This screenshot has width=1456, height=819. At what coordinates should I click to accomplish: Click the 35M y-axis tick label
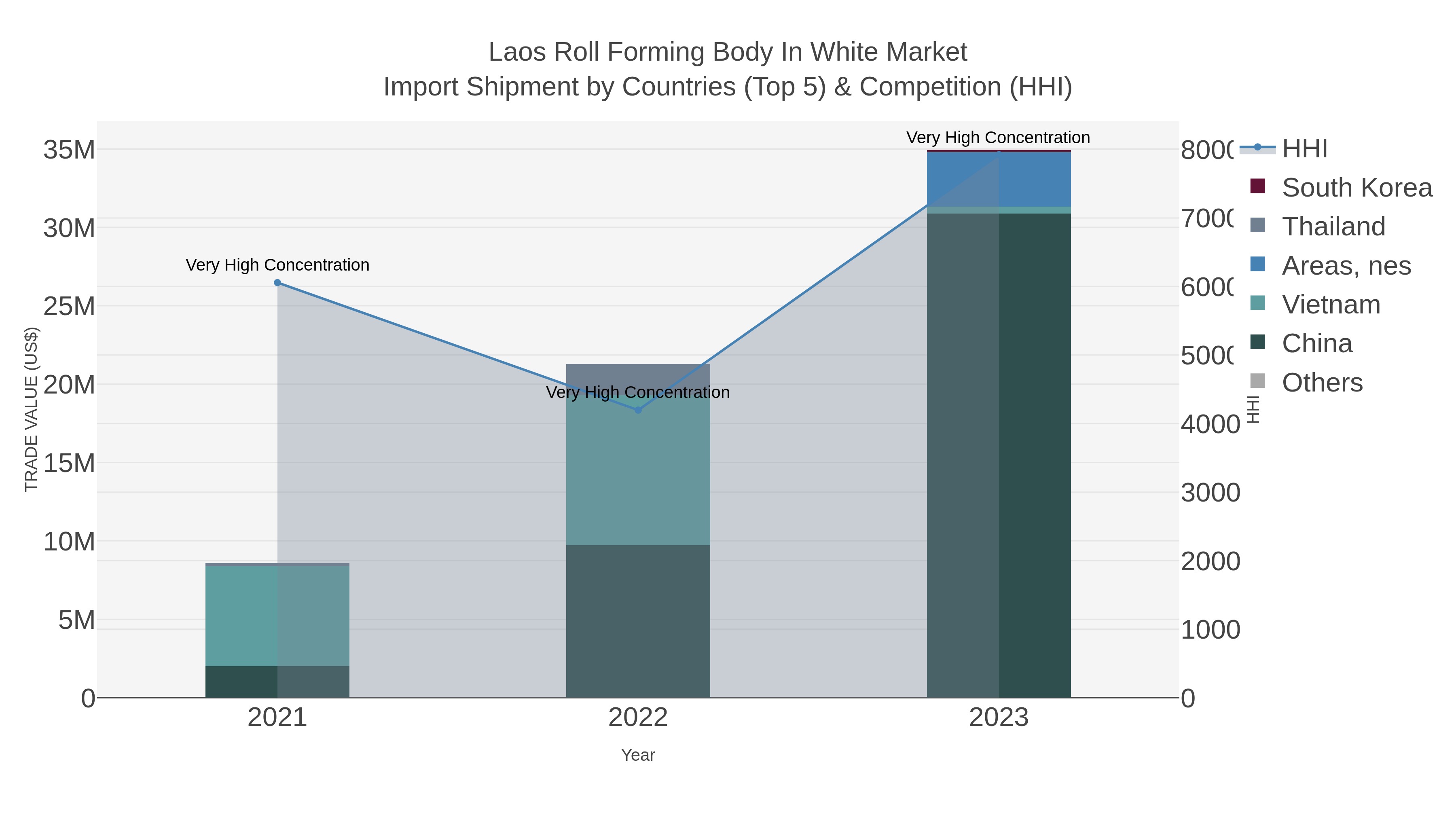coord(69,150)
